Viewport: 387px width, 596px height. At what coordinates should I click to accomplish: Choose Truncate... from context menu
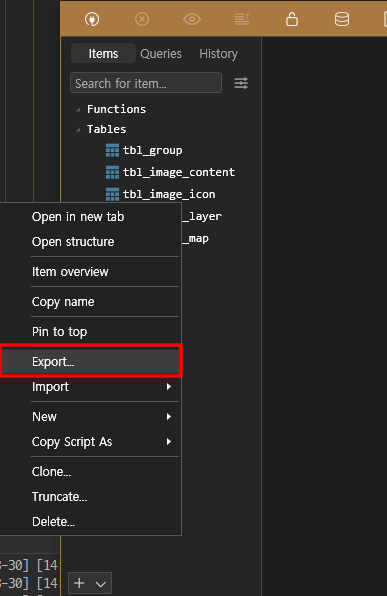click(x=59, y=497)
